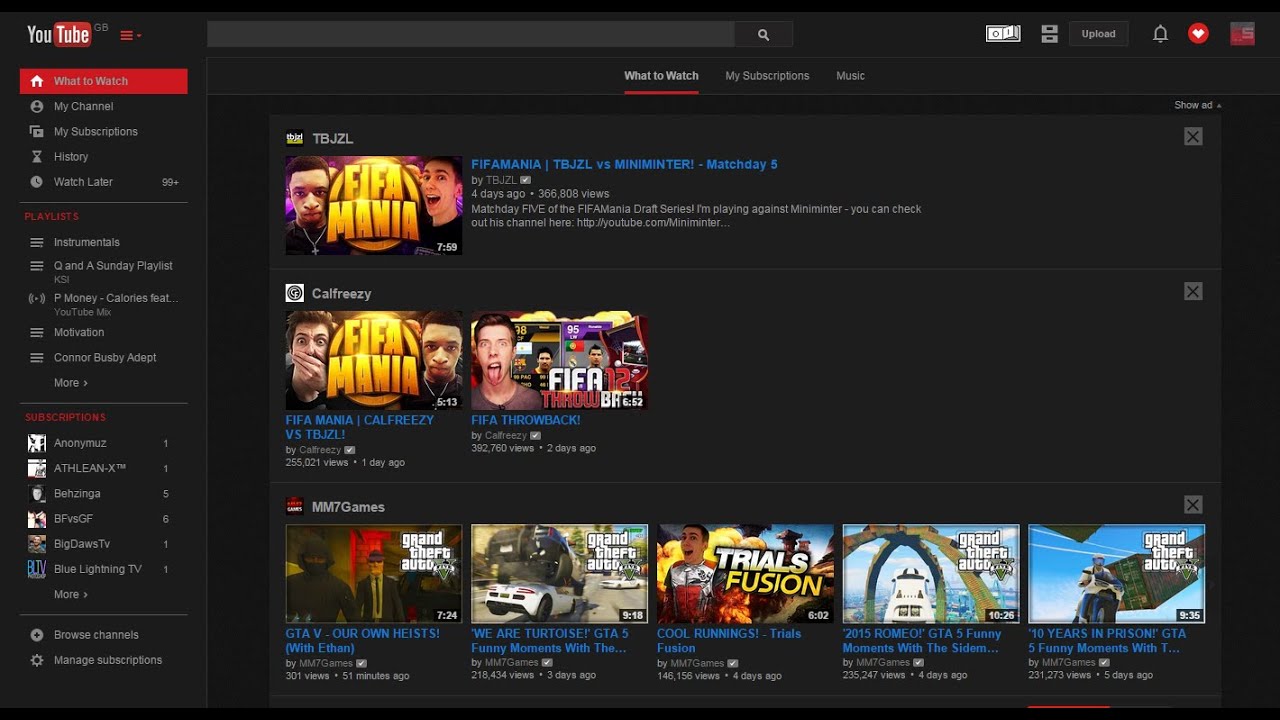Focus the YouTube search box
Image resolution: width=1280 pixels, height=720 pixels.
click(x=470, y=34)
